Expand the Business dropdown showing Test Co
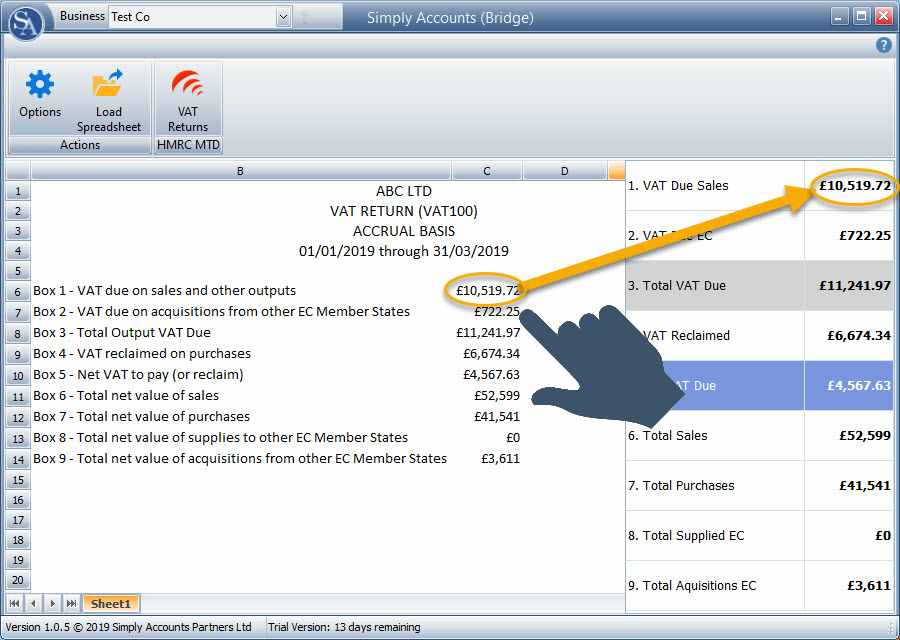900x640 pixels. [283, 17]
